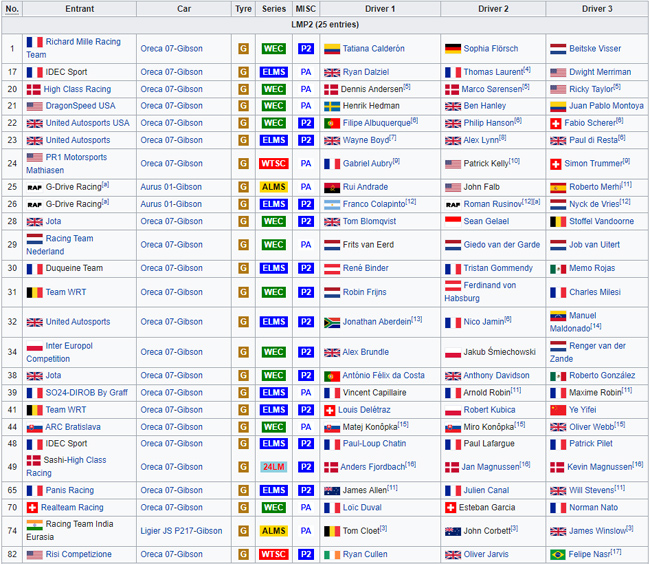Image resolution: width=650 pixels, height=564 pixels.
Task: Click the Irish flag beside Ryan Cullen
Action: point(332,554)
